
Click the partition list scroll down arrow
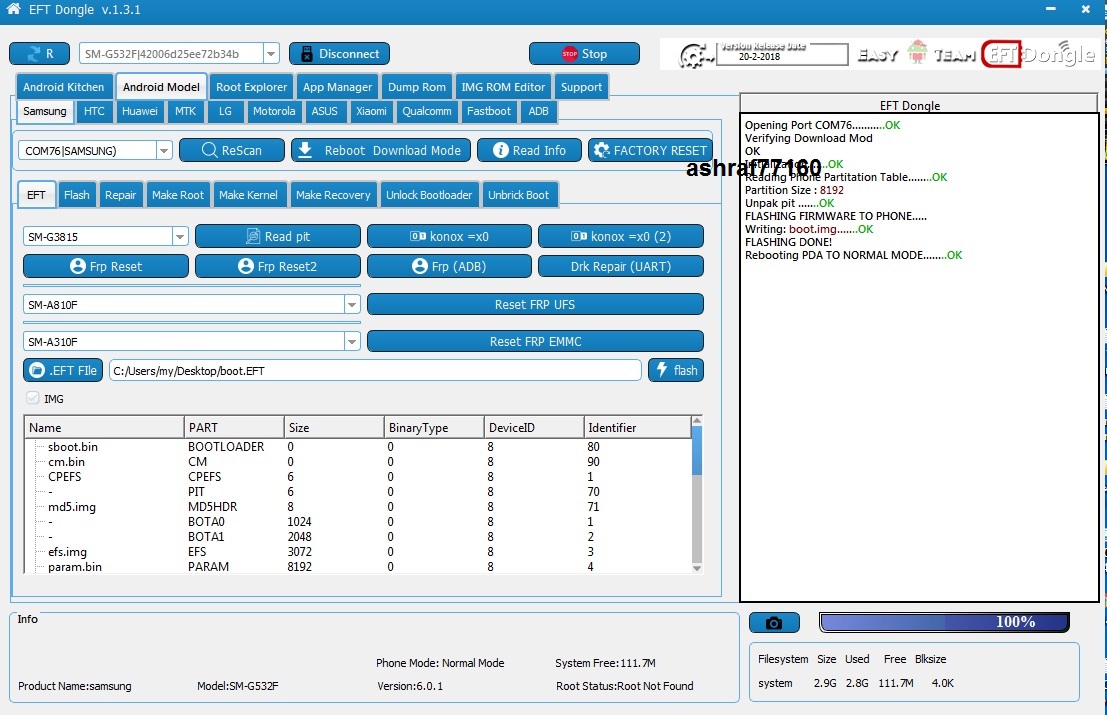[x=697, y=567]
